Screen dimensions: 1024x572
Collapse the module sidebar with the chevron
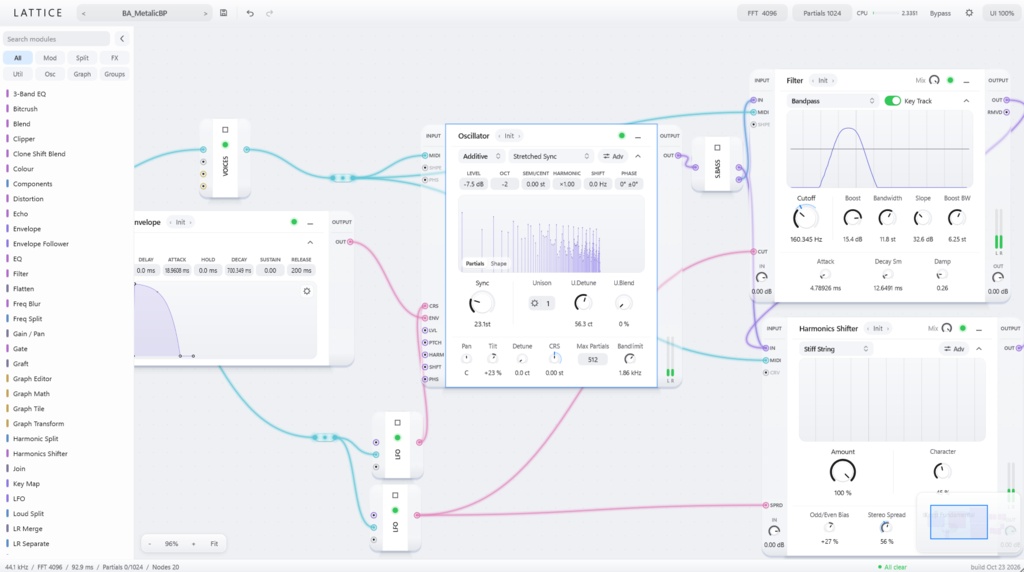click(x=121, y=39)
